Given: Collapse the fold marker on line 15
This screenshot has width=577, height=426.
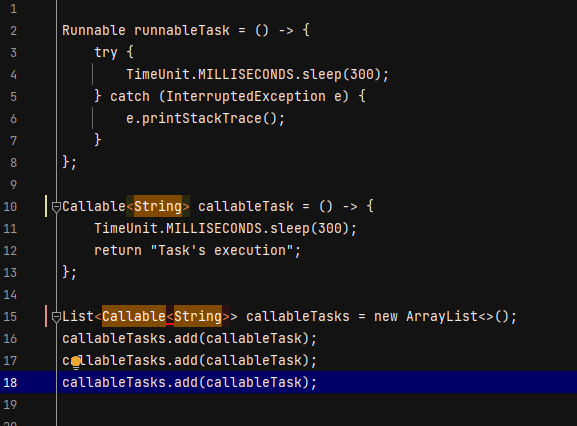Looking at the screenshot, I should click(56, 317).
